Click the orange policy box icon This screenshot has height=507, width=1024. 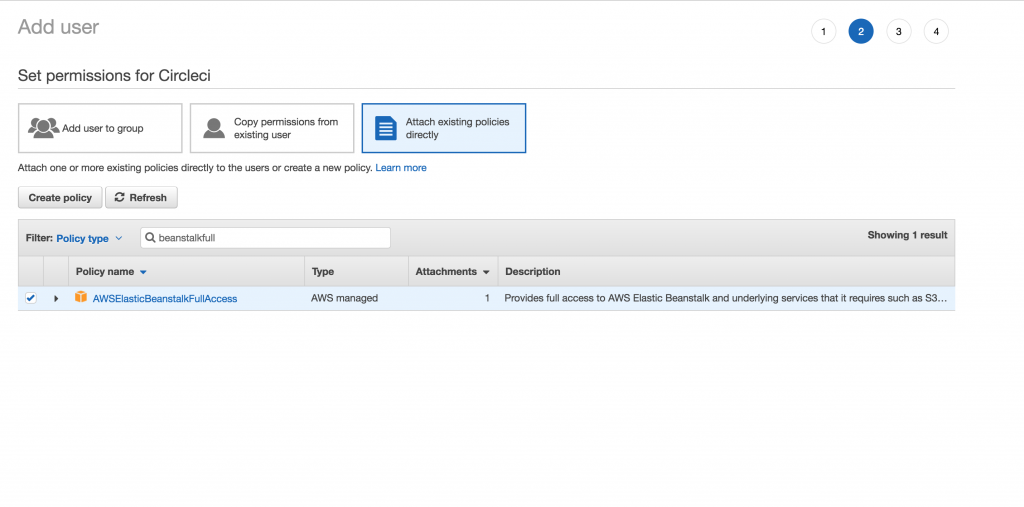point(81,297)
